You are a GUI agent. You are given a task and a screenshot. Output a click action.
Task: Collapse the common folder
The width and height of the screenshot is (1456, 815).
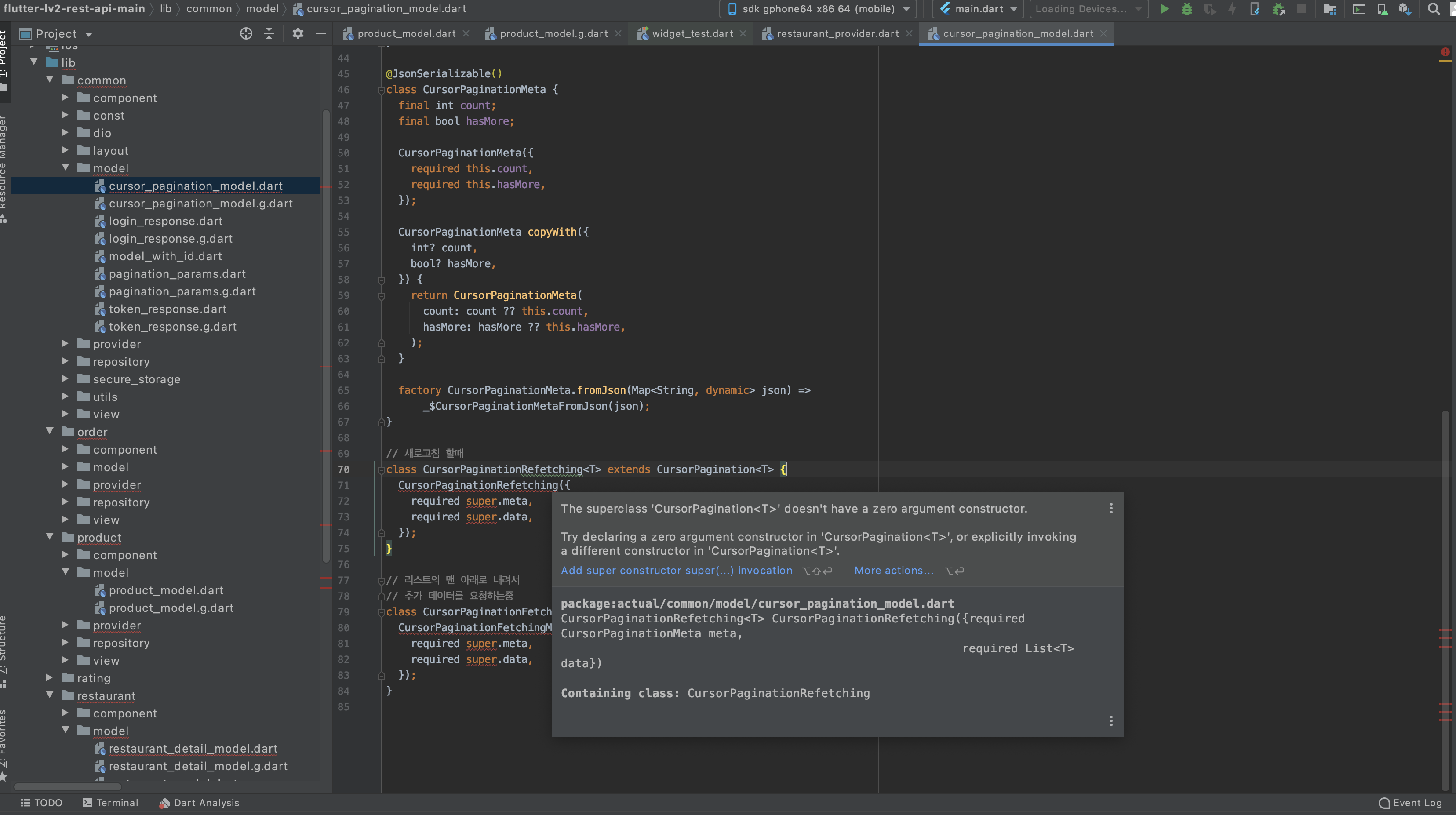pyautogui.click(x=50, y=79)
